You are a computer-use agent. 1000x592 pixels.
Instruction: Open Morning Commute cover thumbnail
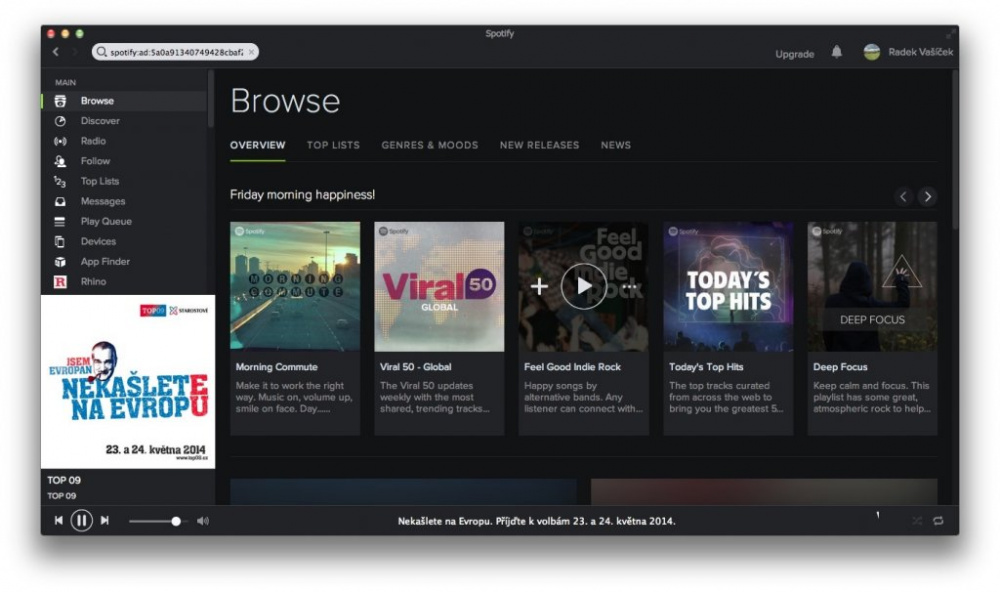point(295,286)
